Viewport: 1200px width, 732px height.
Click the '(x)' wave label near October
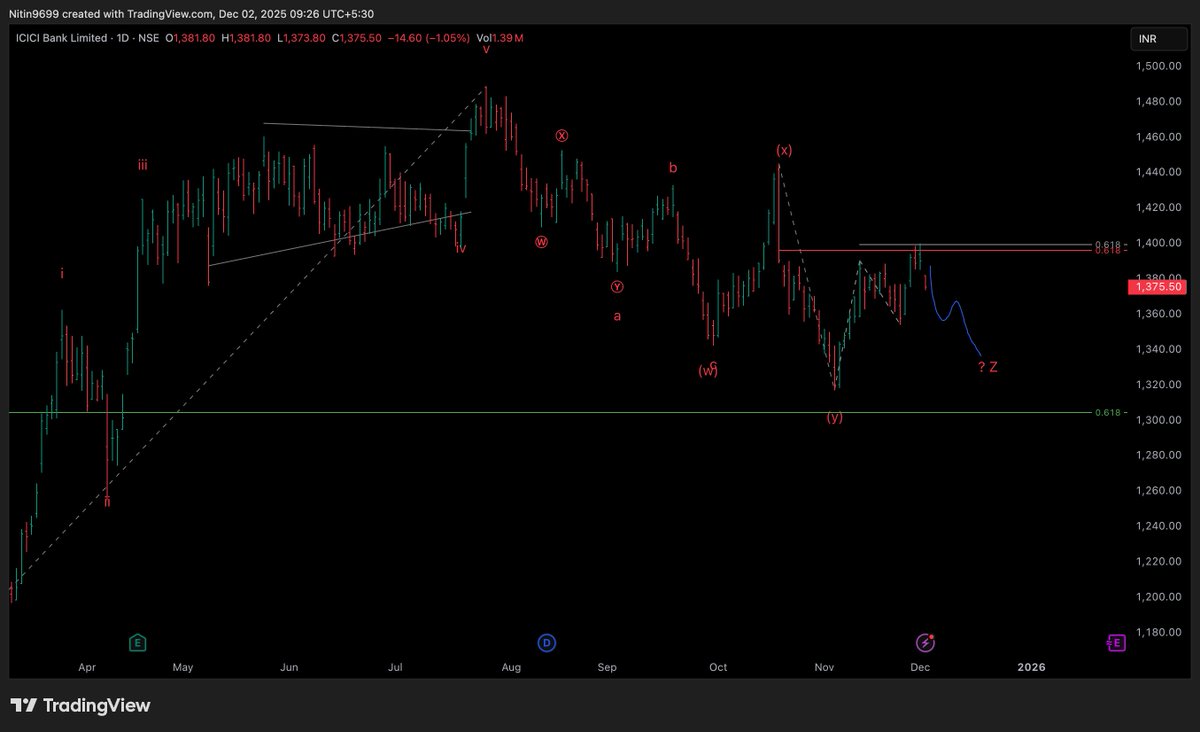(x=784, y=150)
